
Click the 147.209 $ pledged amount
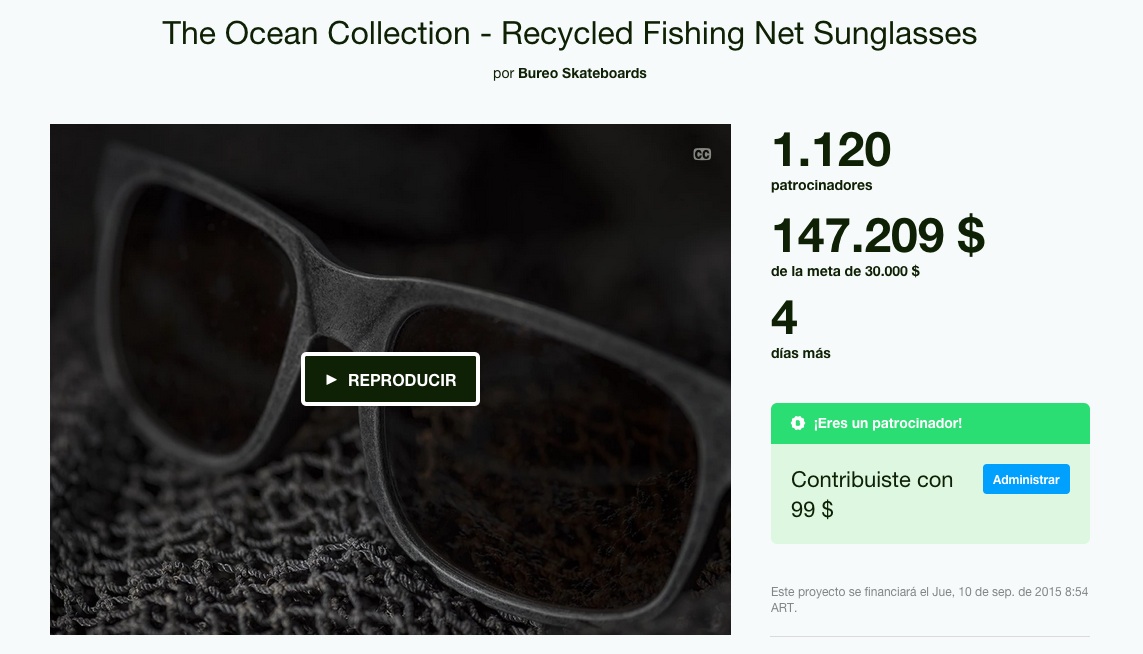point(877,235)
